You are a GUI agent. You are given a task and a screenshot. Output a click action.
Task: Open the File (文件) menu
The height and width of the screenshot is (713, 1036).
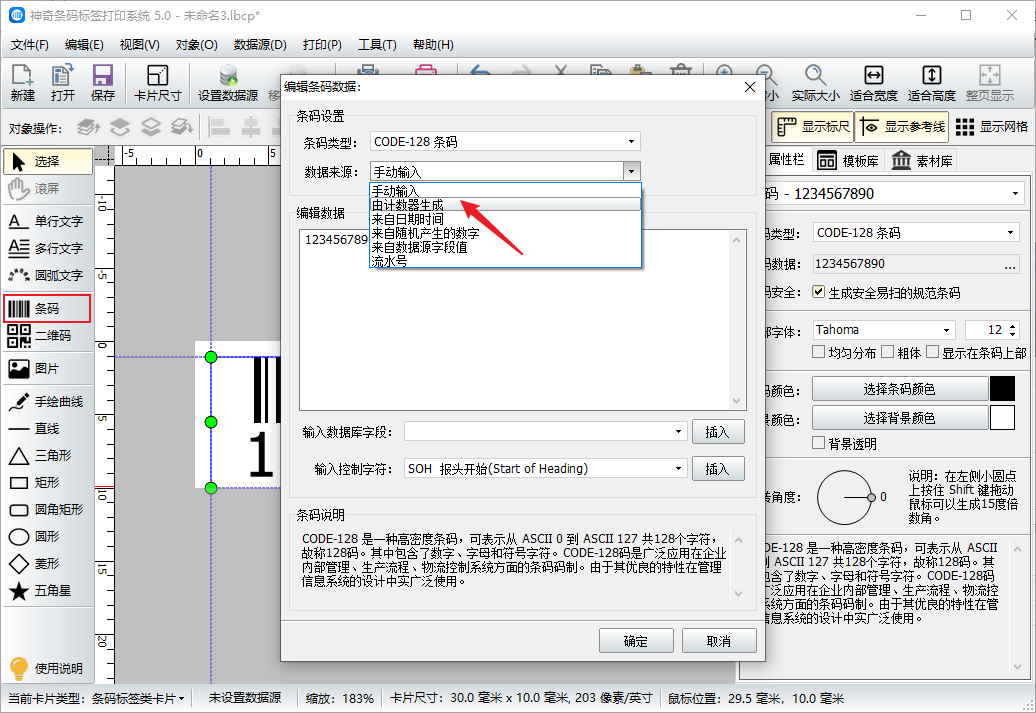30,44
